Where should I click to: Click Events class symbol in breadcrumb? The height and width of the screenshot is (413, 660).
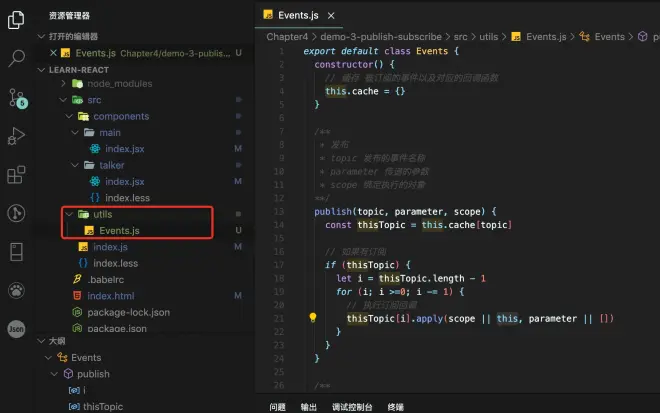click(609, 37)
